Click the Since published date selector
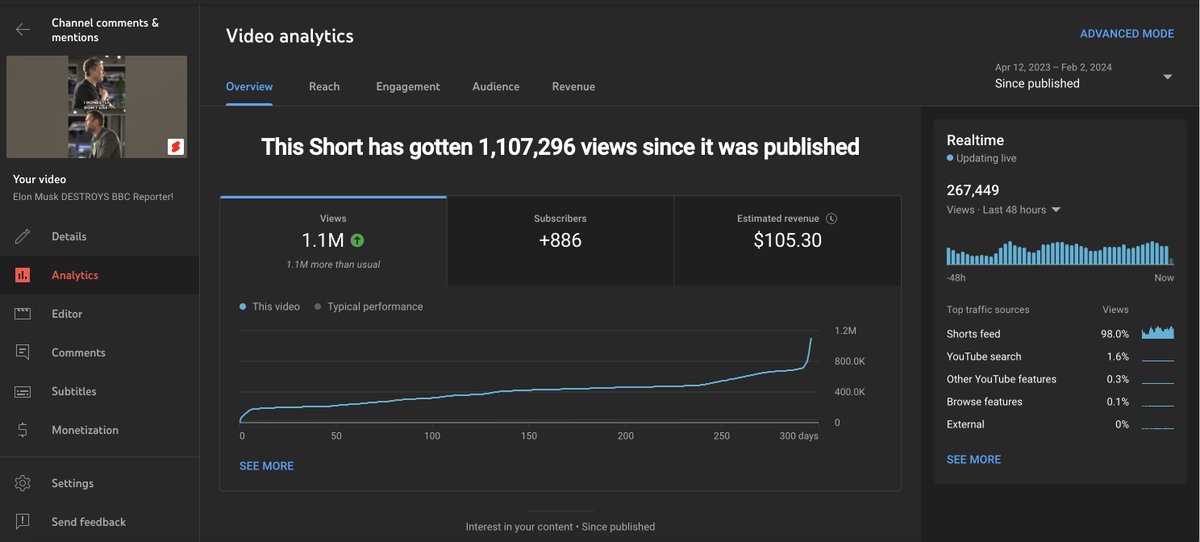The width and height of the screenshot is (1200, 542). (1084, 76)
